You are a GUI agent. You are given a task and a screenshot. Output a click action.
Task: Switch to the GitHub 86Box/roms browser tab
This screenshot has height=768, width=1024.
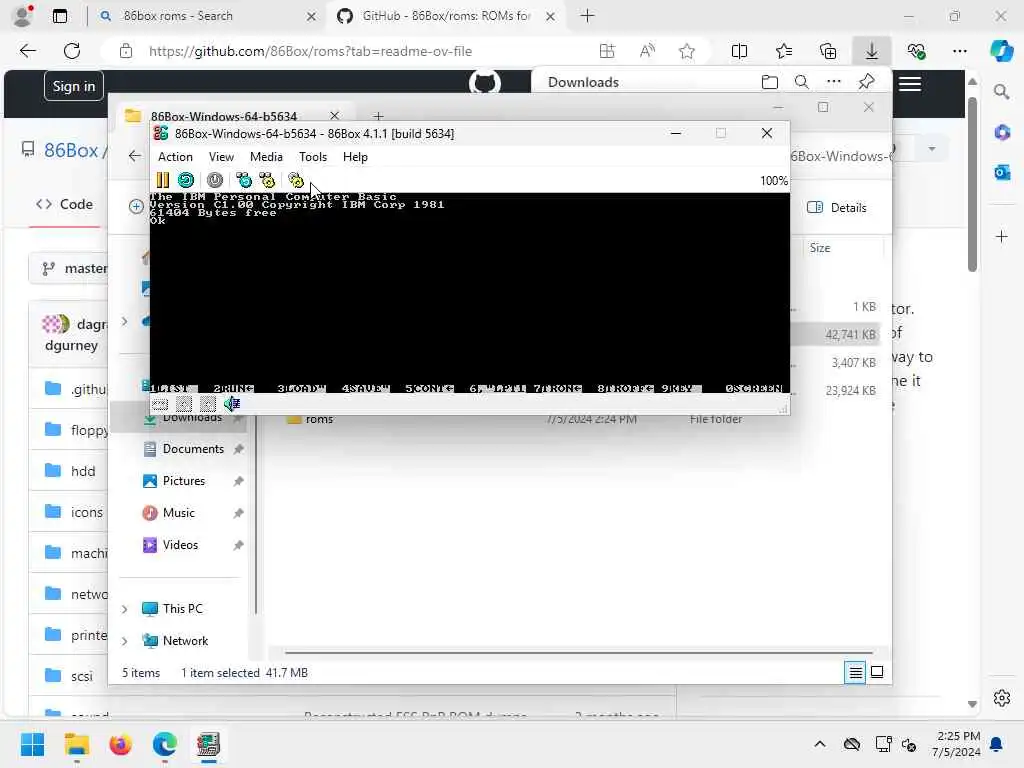point(446,16)
